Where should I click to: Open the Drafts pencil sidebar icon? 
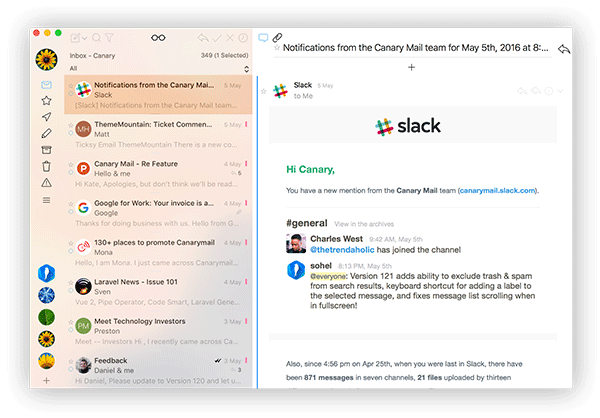coord(46,133)
